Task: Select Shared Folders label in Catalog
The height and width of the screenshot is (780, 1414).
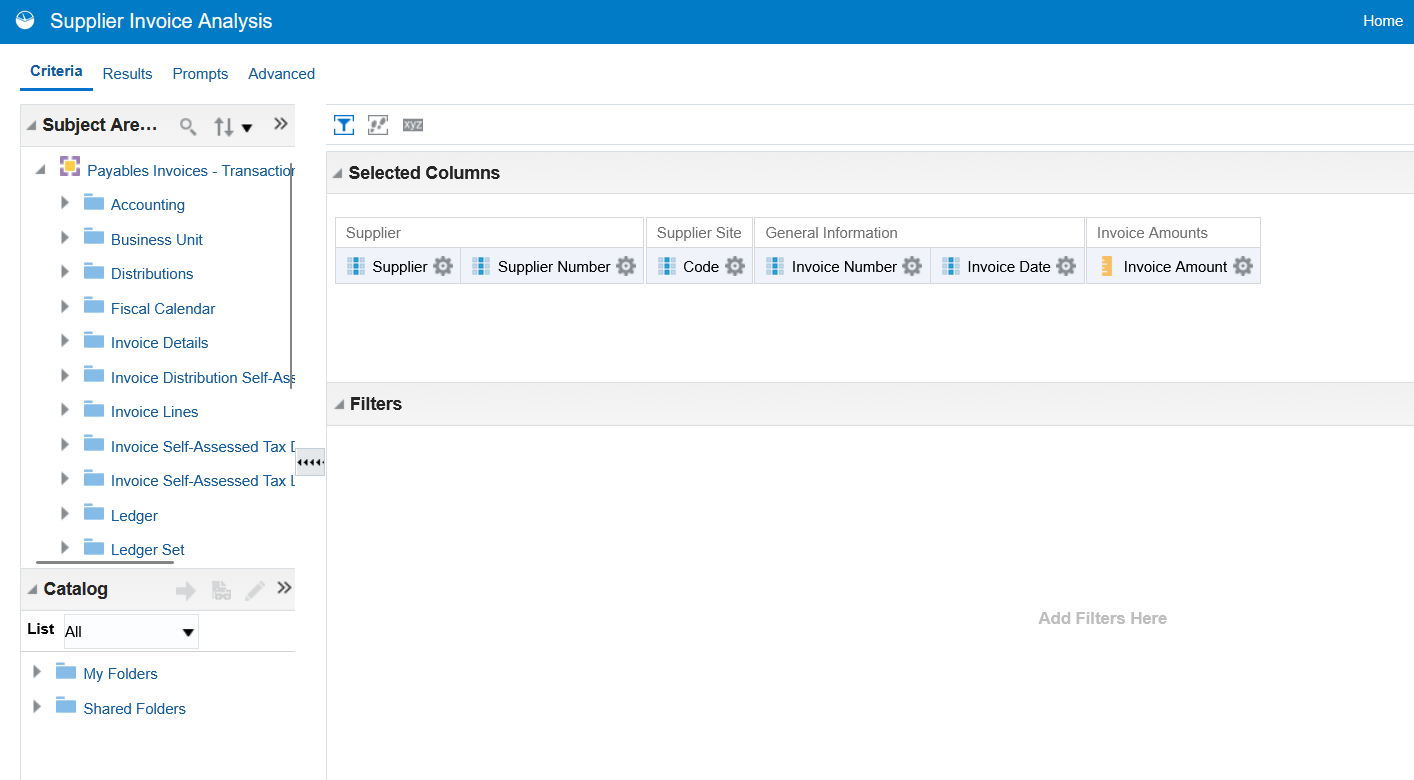Action: pos(134,709)
